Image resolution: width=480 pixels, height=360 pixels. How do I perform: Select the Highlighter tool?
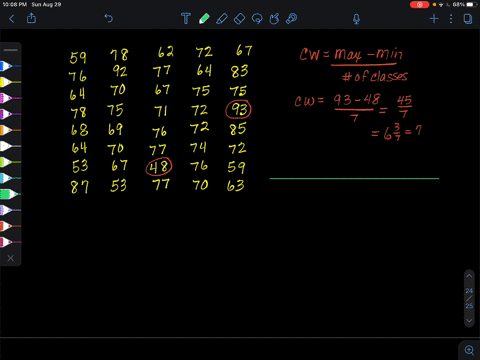coord(222,19)
